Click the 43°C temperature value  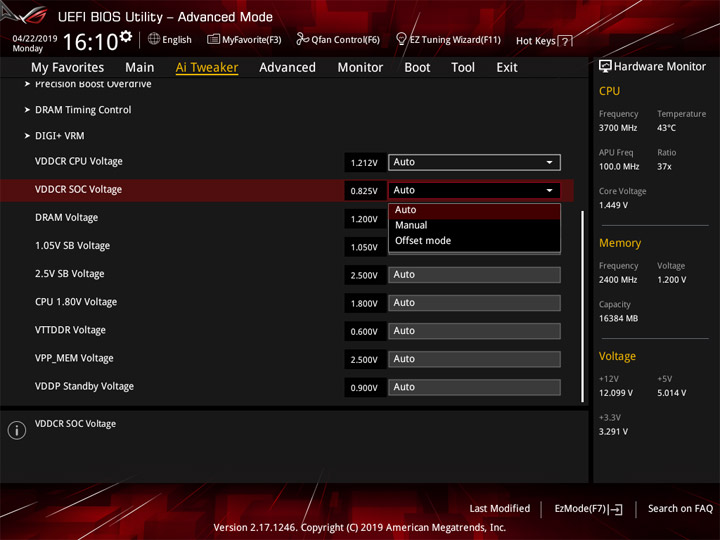[x=666, y=128]
